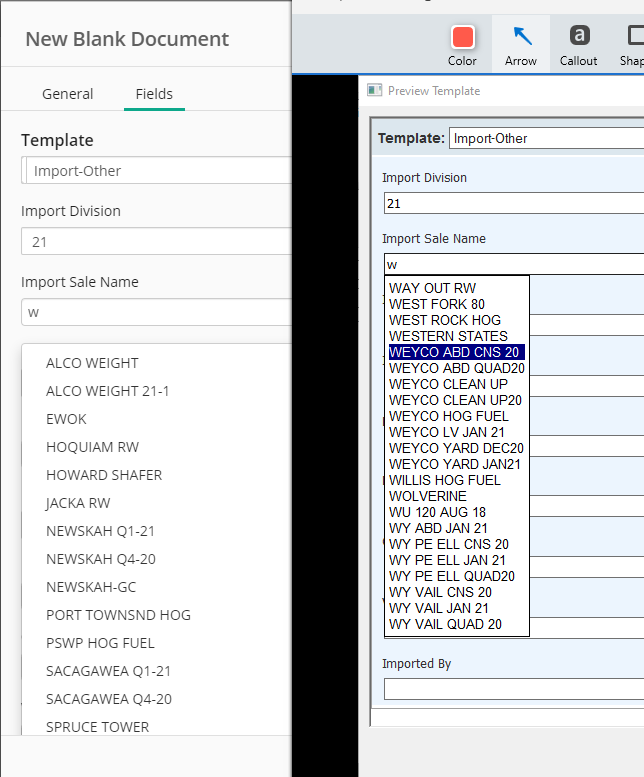Open the Shape tool
The image size is (644, 777).
(x=632, y=46)
